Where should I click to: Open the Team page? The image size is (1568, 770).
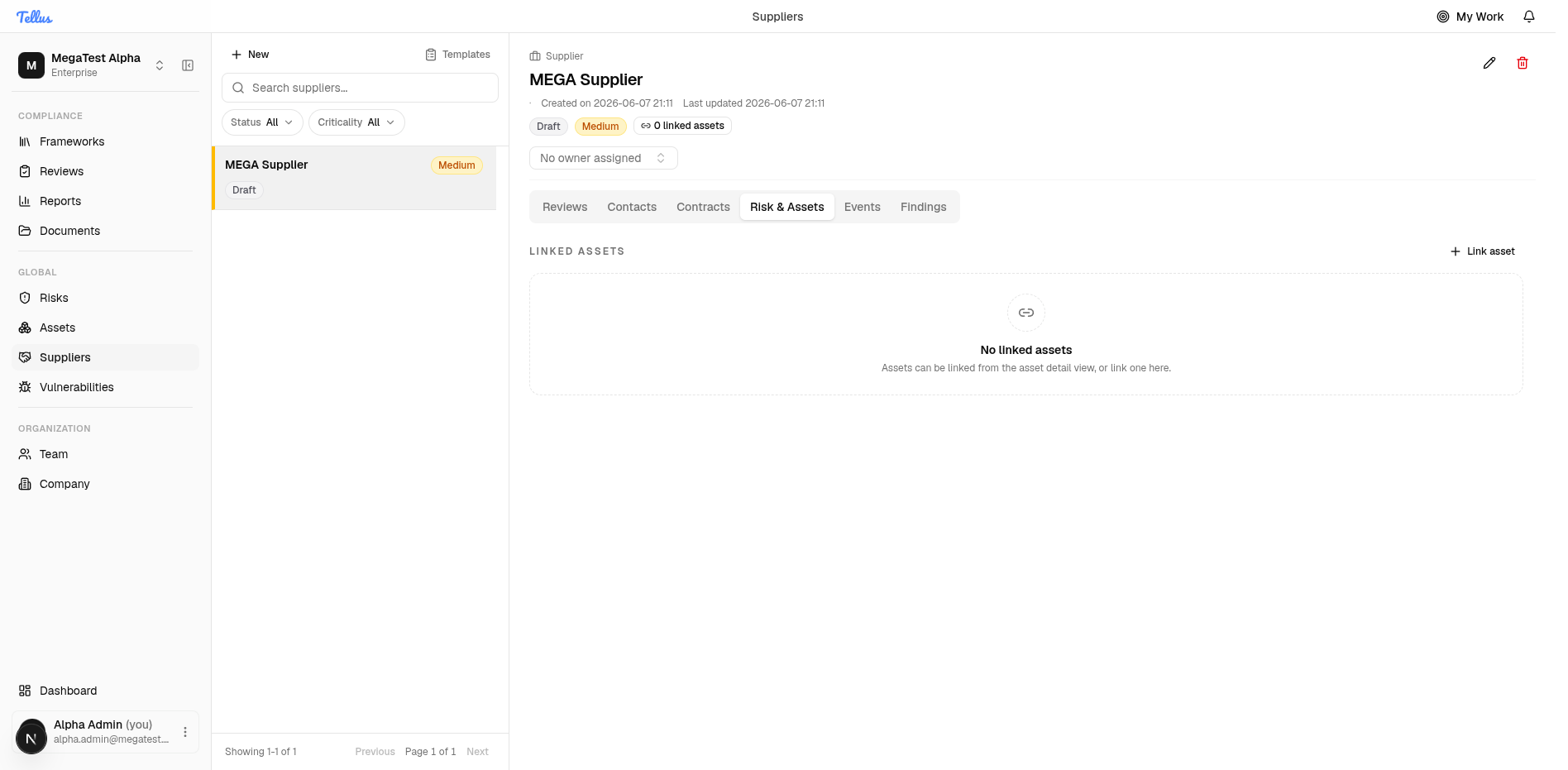pyautogui.click(x=105, y=454)
